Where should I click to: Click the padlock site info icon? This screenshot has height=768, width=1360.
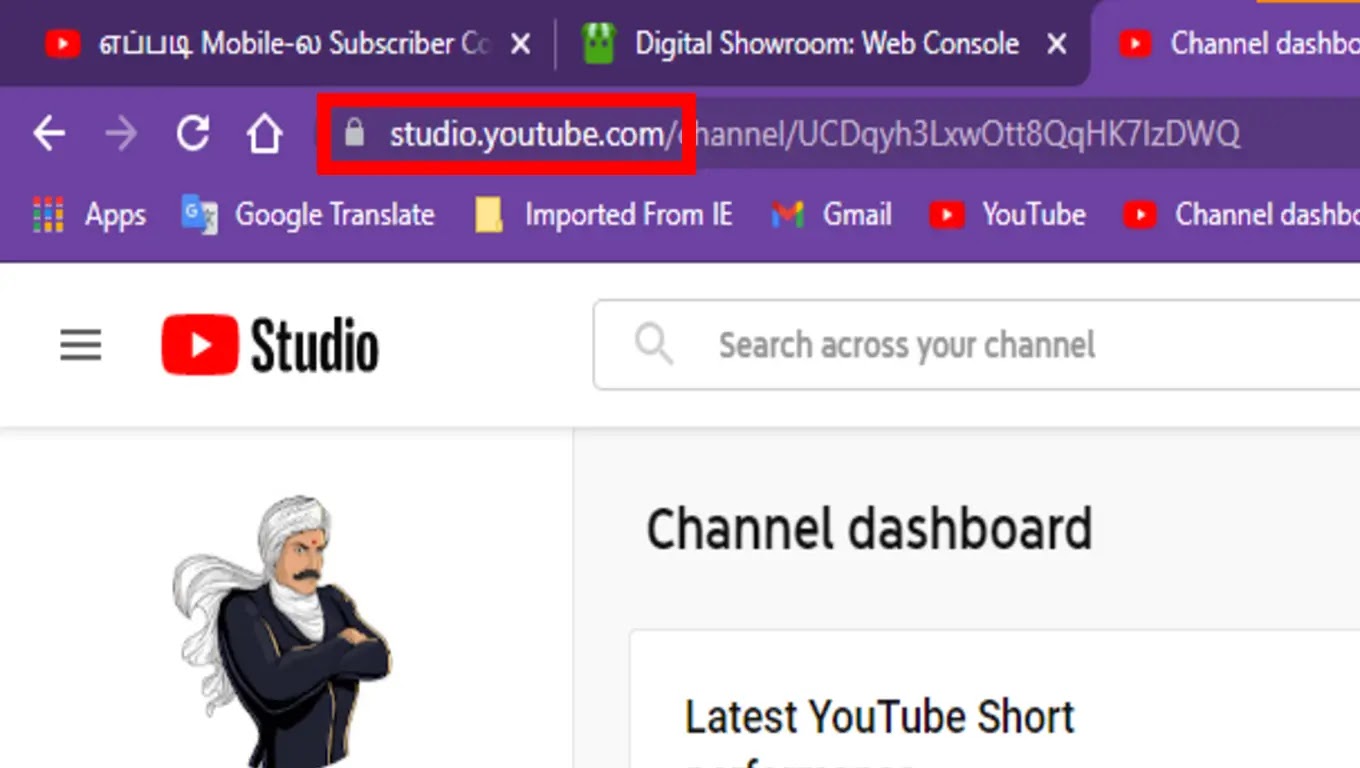[x=353, y=133]
